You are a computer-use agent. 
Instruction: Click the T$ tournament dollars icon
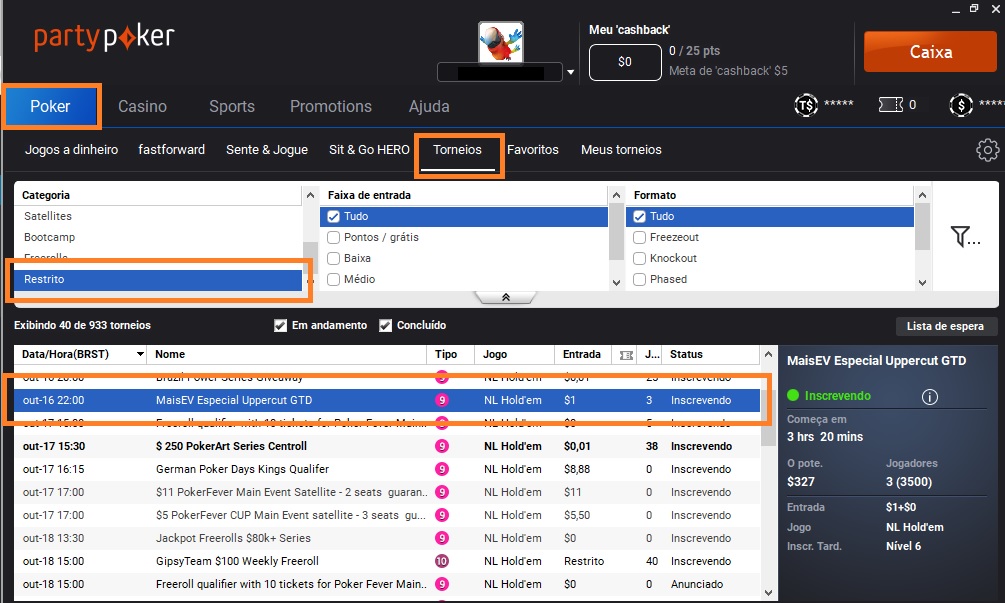[806, 105]
